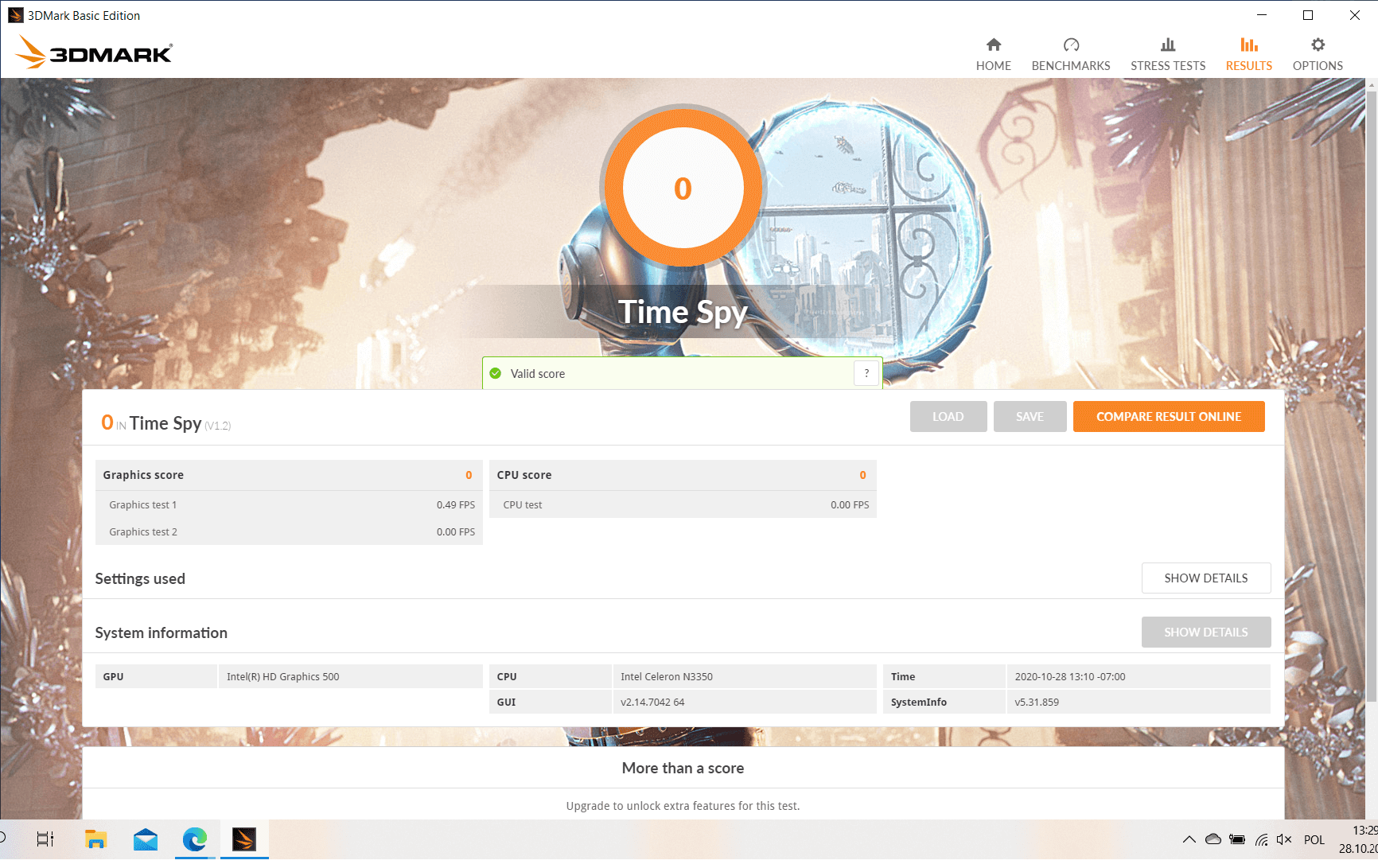The height and width of the screenshot is (868, 1378).
Task: Click the POL language indicator
Action: (1314, 839)
